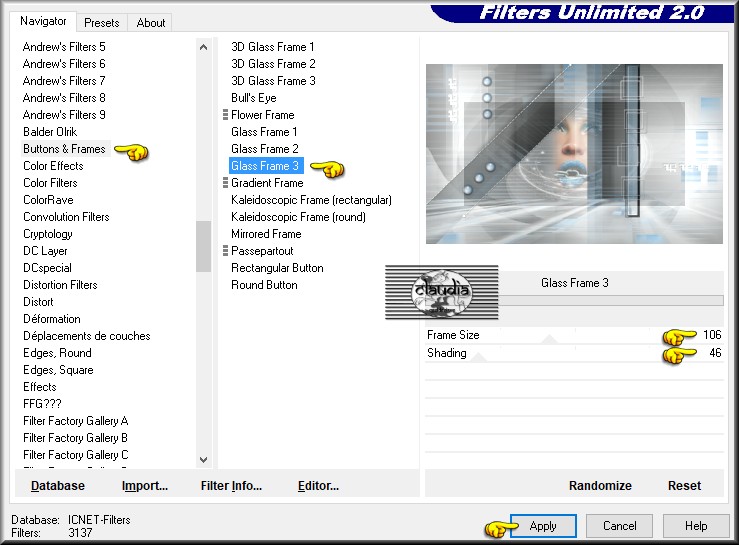The width and height of the screenshot is (739, 545).
Task: Apply the Glass Frame 3 filter
Action: pos(543,526)
